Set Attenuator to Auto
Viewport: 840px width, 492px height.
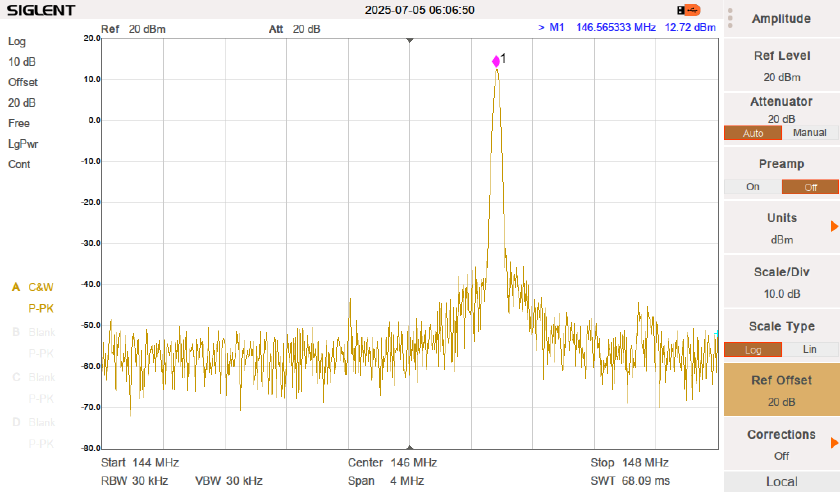pyautogui.click(x=753, y=133)
